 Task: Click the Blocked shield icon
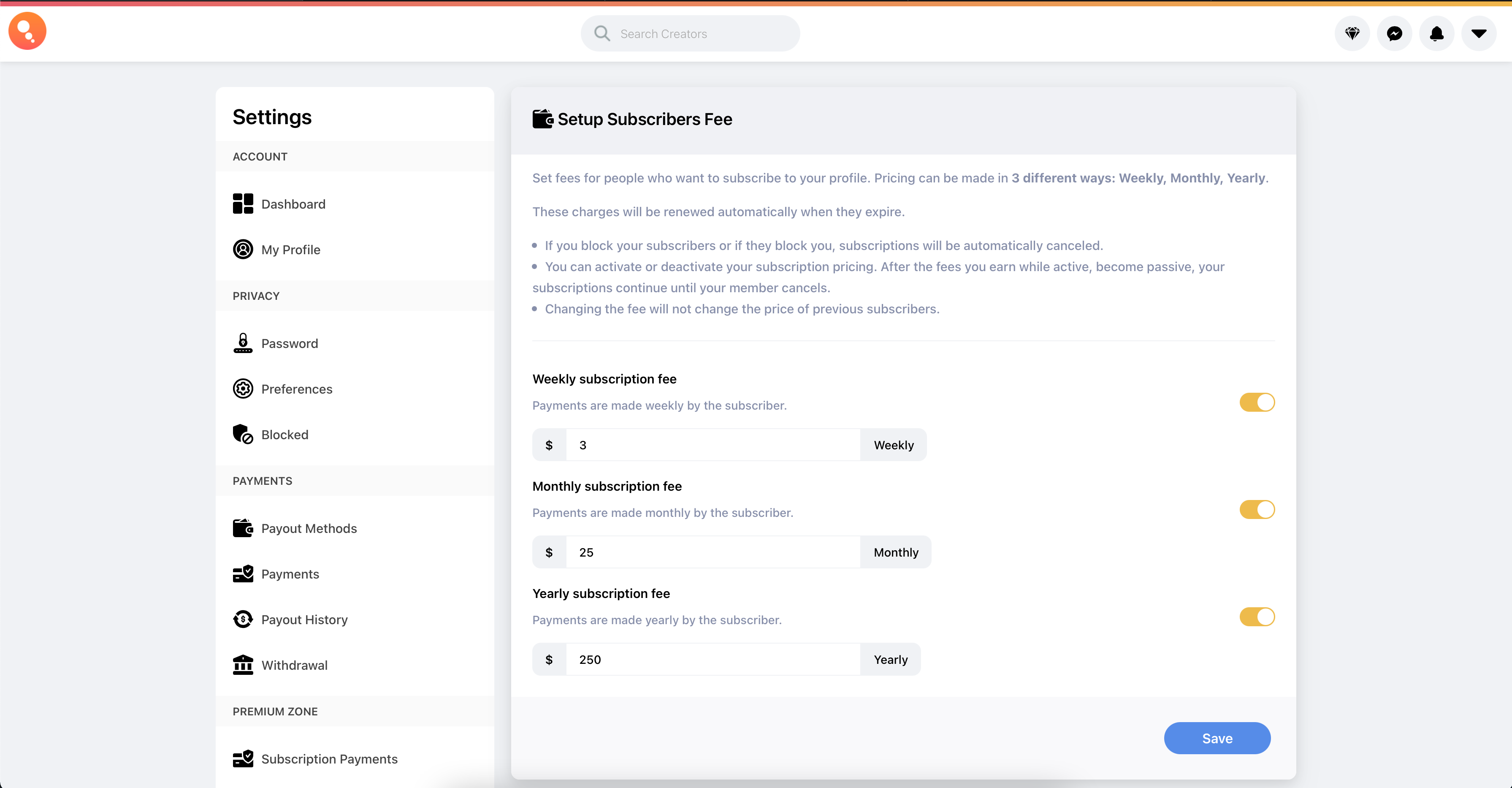click(x=242, y=435)
